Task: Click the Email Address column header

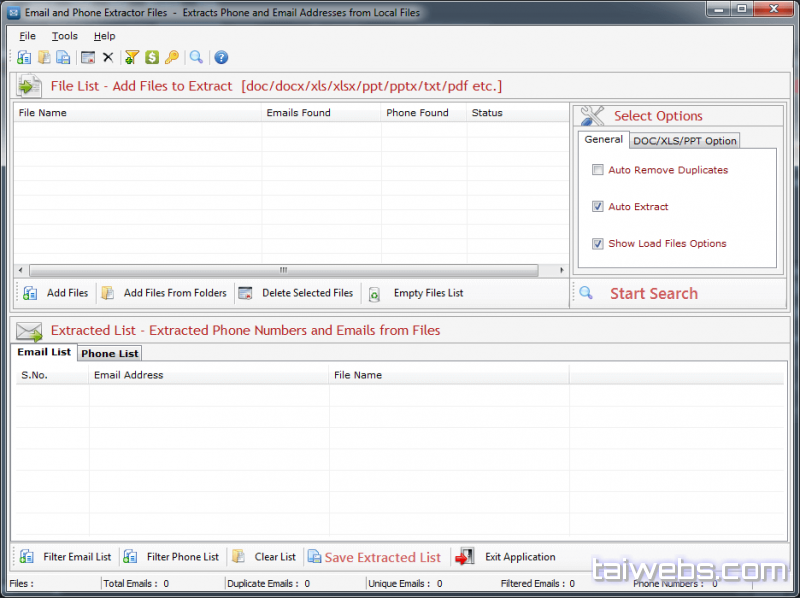Action: click(128, 375)
